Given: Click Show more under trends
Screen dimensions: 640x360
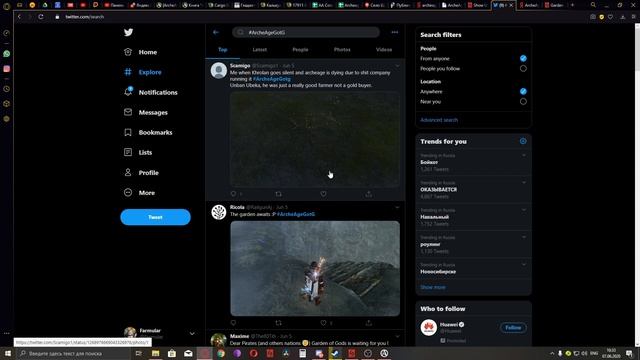Looking at the screenshot, I should pyautogui.click(x=433, y=287).
